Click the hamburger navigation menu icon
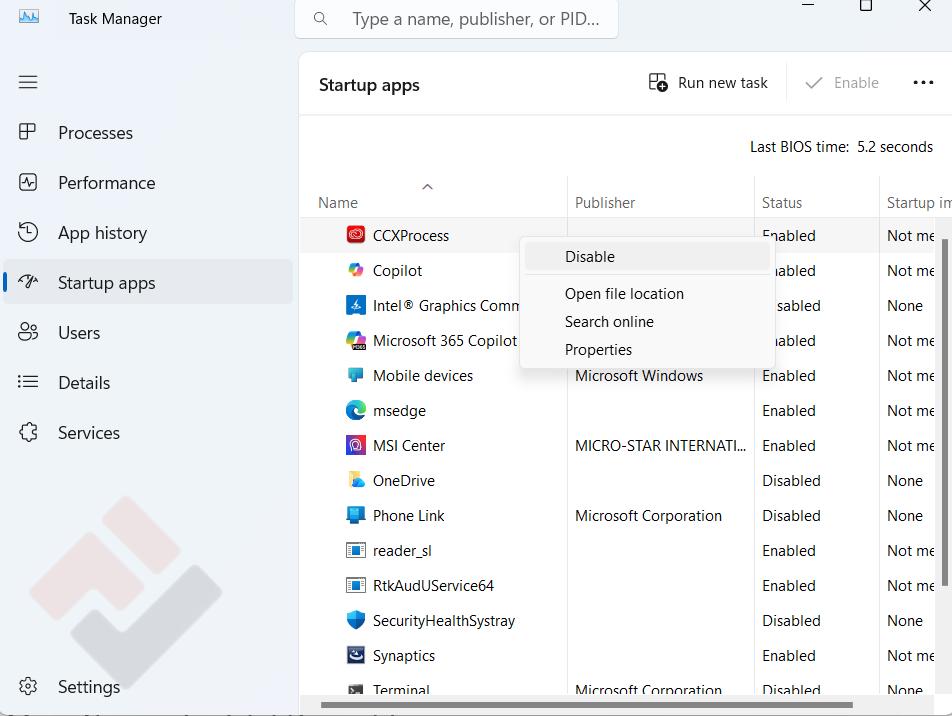Viewport: 952px width, 716px height. [x=28, y=82]
